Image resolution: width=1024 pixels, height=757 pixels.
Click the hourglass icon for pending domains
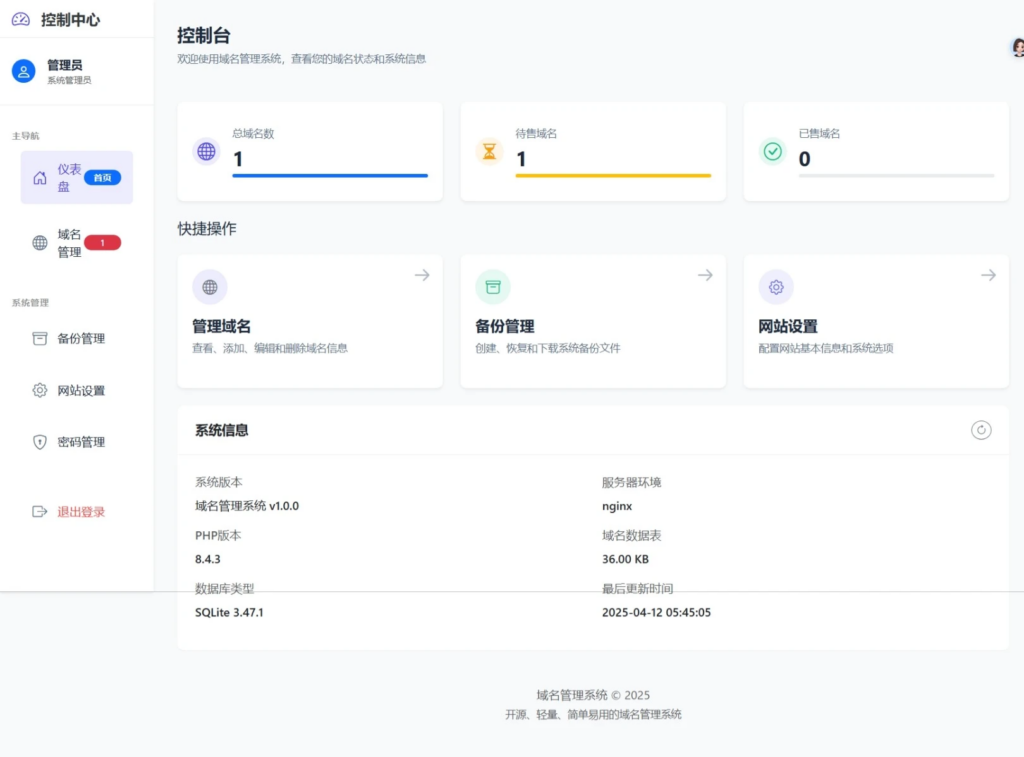coord(489,151)
